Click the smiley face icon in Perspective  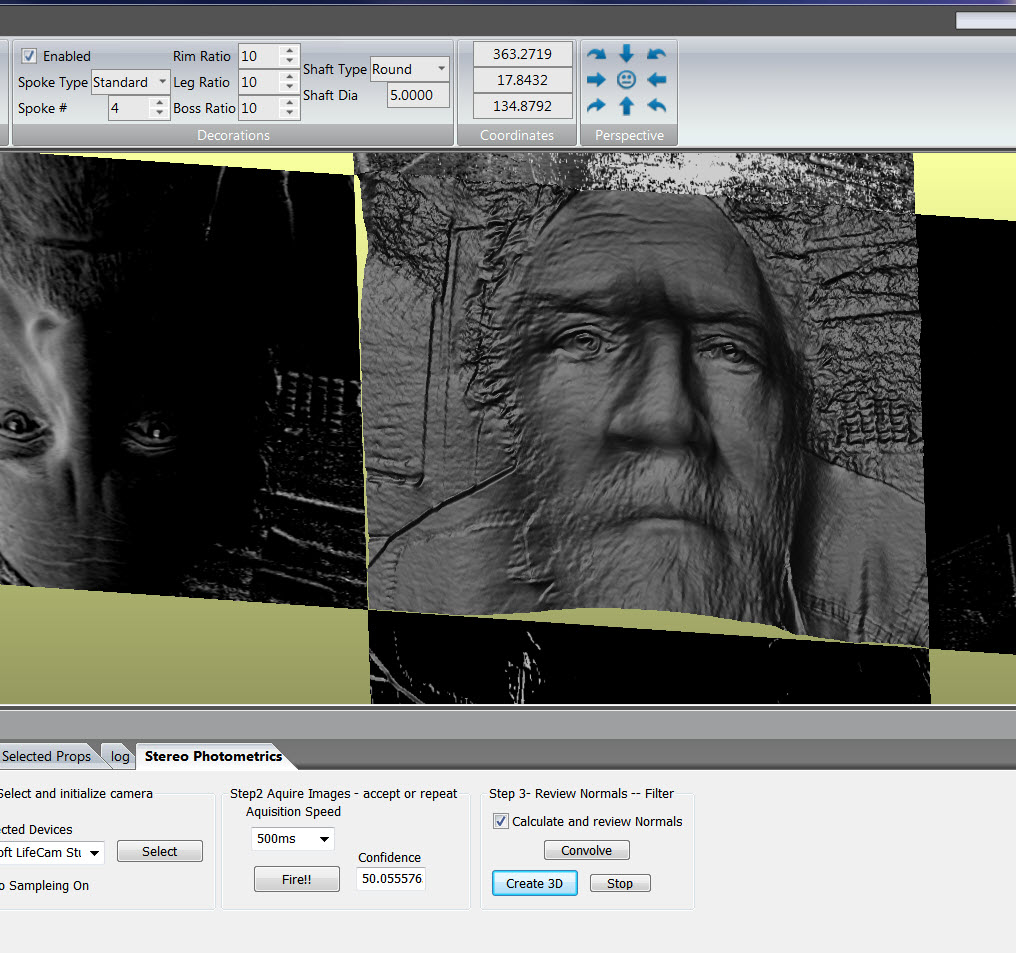point(627,80)
